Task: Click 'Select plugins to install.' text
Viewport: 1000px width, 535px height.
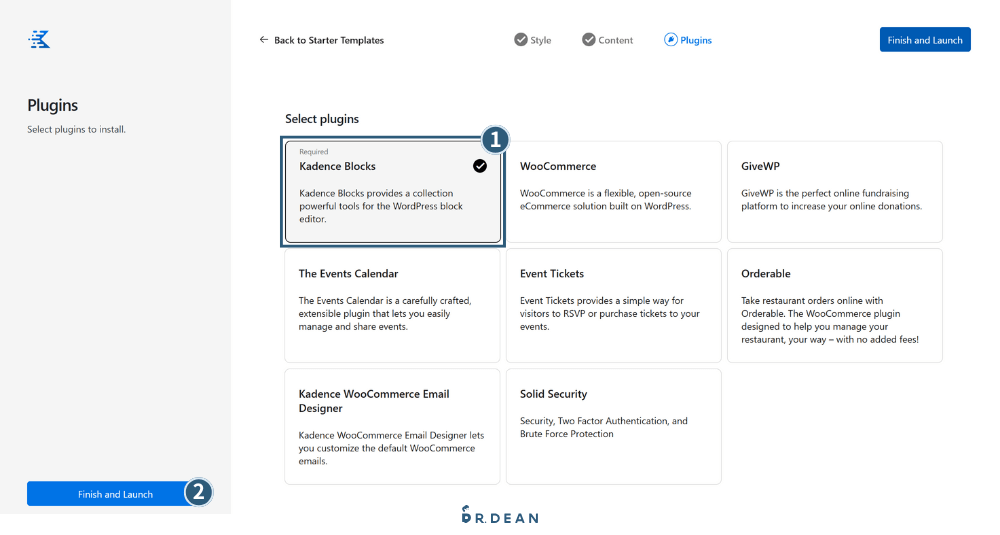Action: (x=77, y=129)
